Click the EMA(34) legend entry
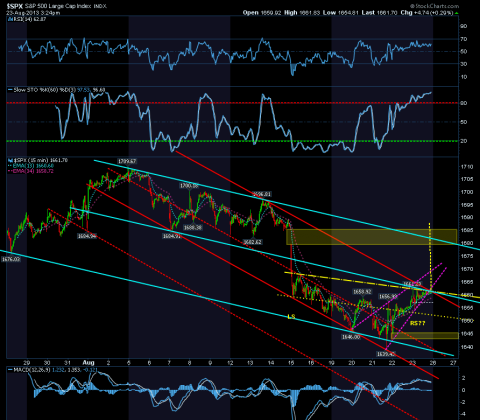 (x=33, y=171)
